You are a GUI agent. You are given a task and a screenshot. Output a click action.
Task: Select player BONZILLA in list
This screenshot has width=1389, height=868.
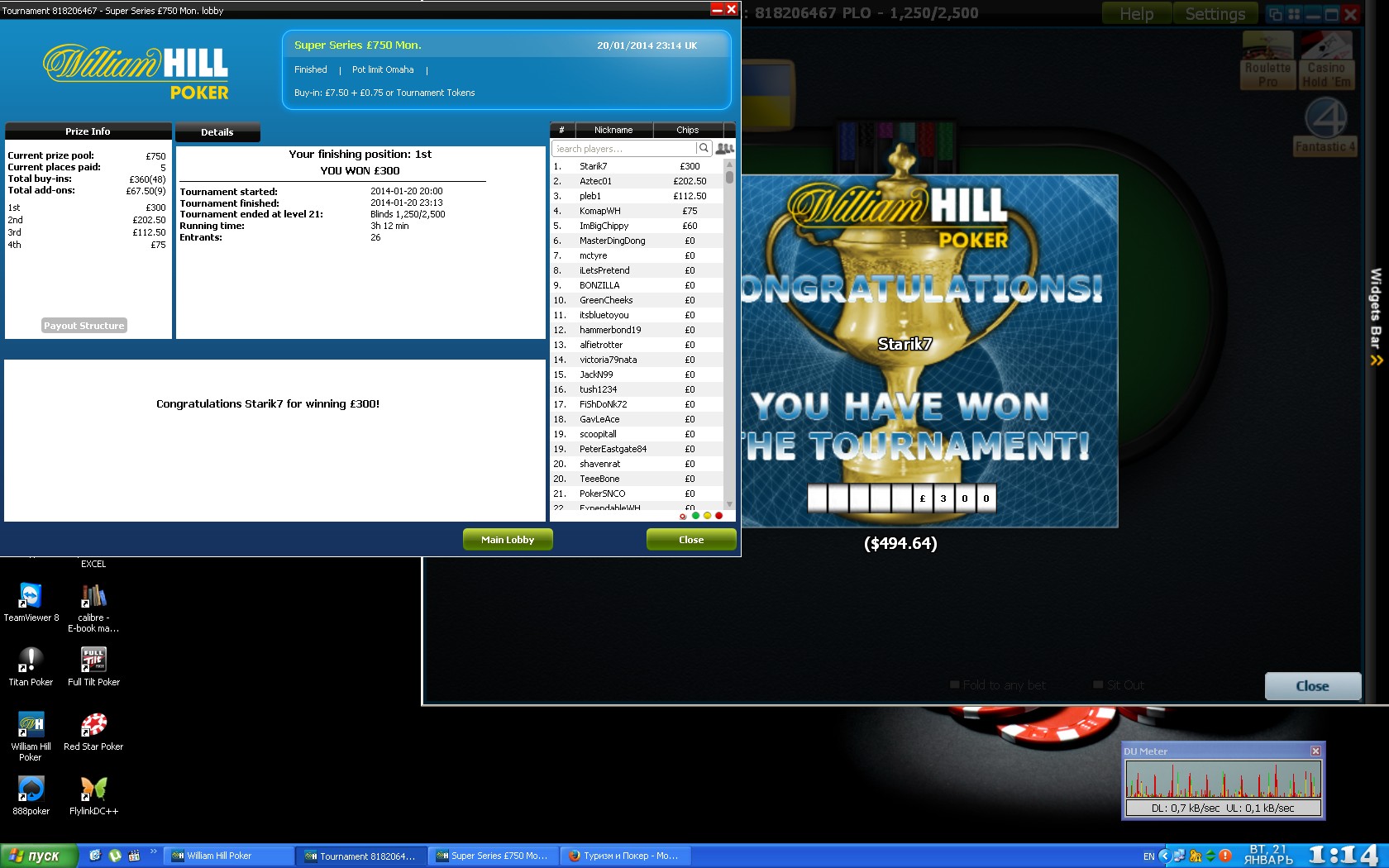tap(637, 285)
